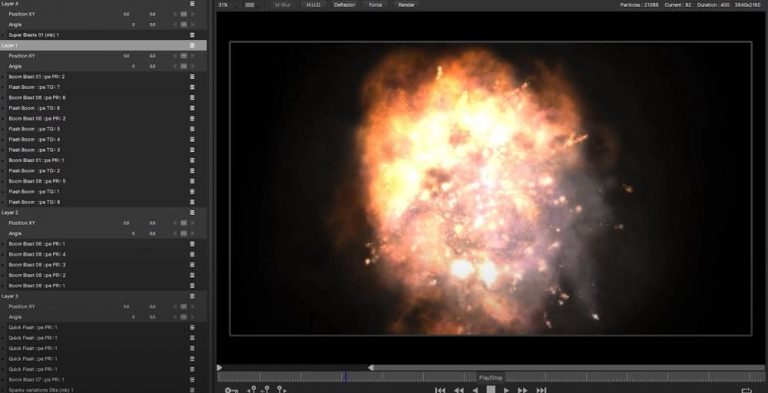Select Boom Blast PR: 3 emitter in Layer 2
768x393 pixels.
point(103,265)
